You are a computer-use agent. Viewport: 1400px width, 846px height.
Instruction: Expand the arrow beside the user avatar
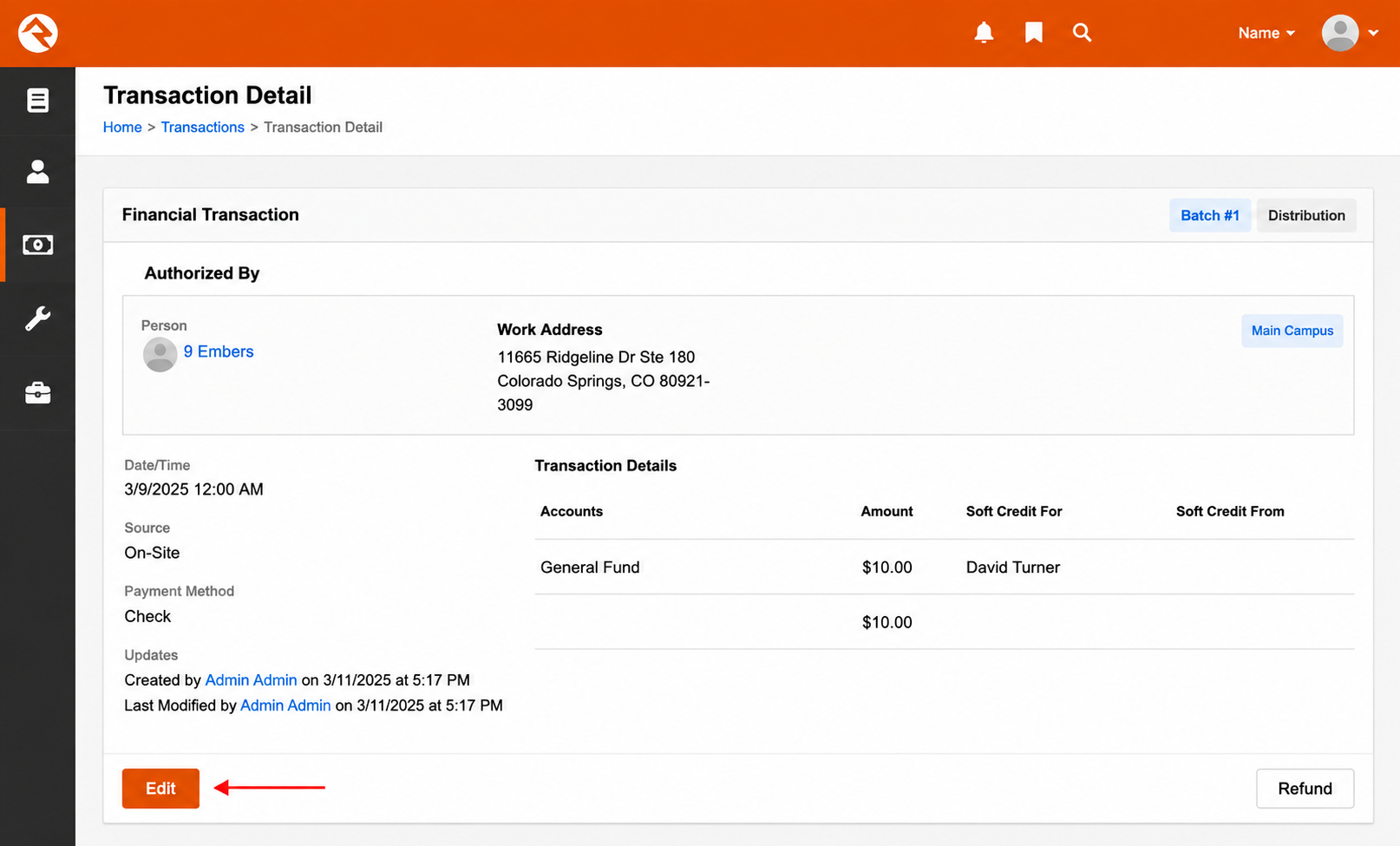point(1373,33)
